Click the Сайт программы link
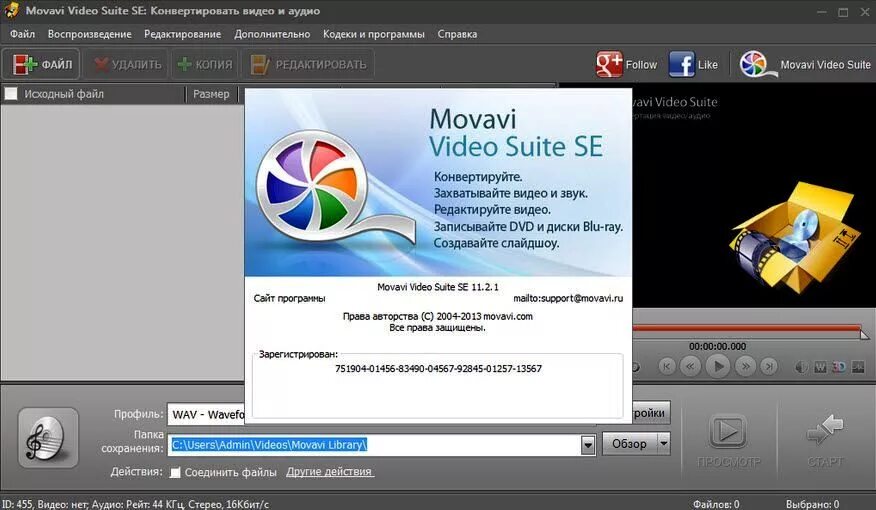This screenshot has width=876, height=510. pyautogui.click(x=289, y=298)
